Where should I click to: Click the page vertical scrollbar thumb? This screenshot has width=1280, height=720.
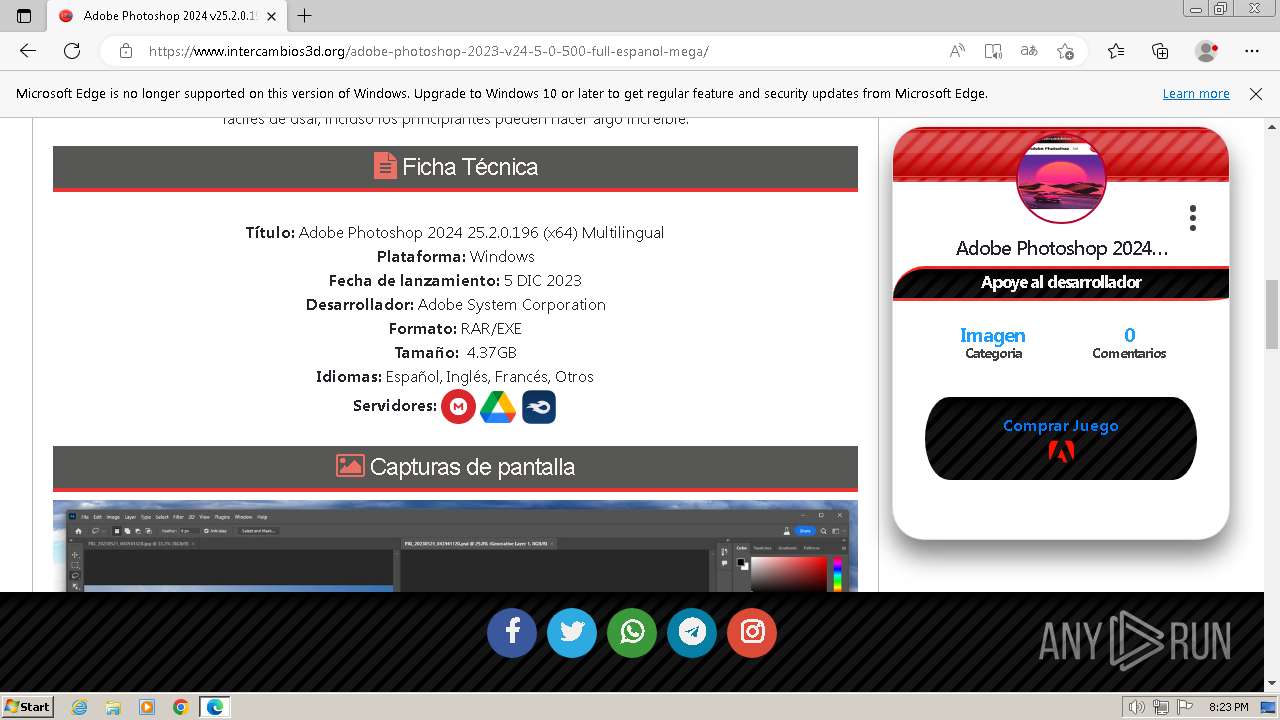1272,315
